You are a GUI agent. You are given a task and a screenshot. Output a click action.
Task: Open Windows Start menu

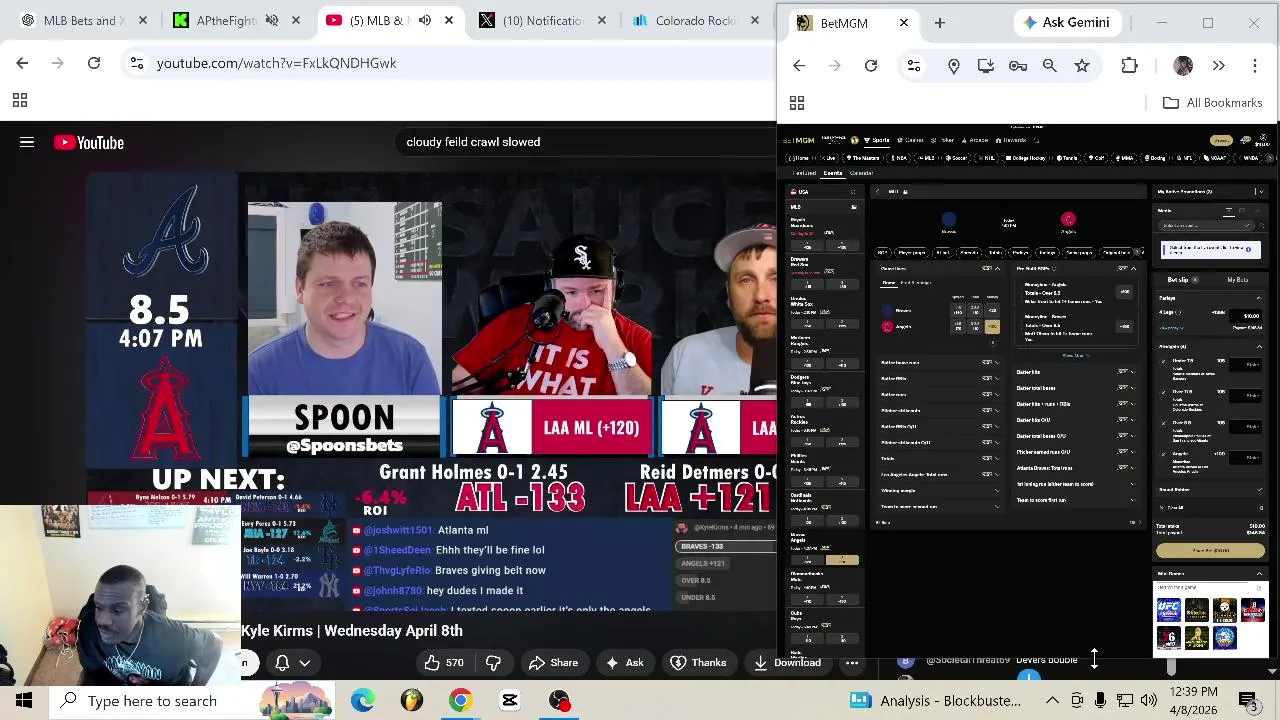24,700
